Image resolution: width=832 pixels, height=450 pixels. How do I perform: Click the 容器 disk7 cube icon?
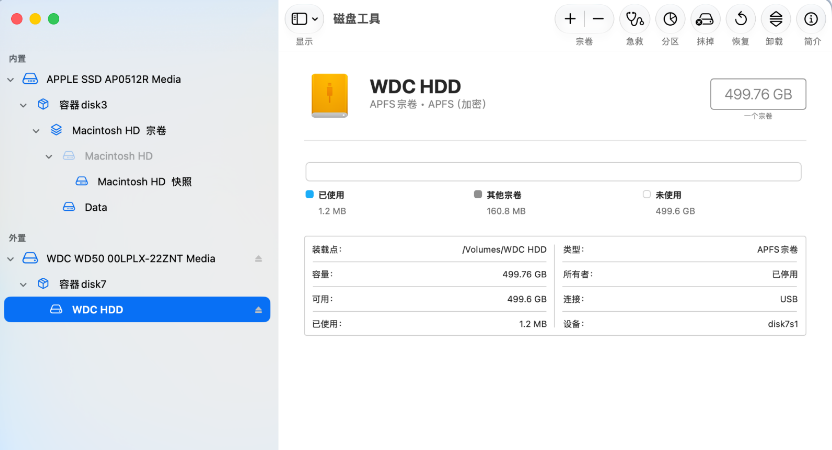pyautogui.click(x=43, y=283)
